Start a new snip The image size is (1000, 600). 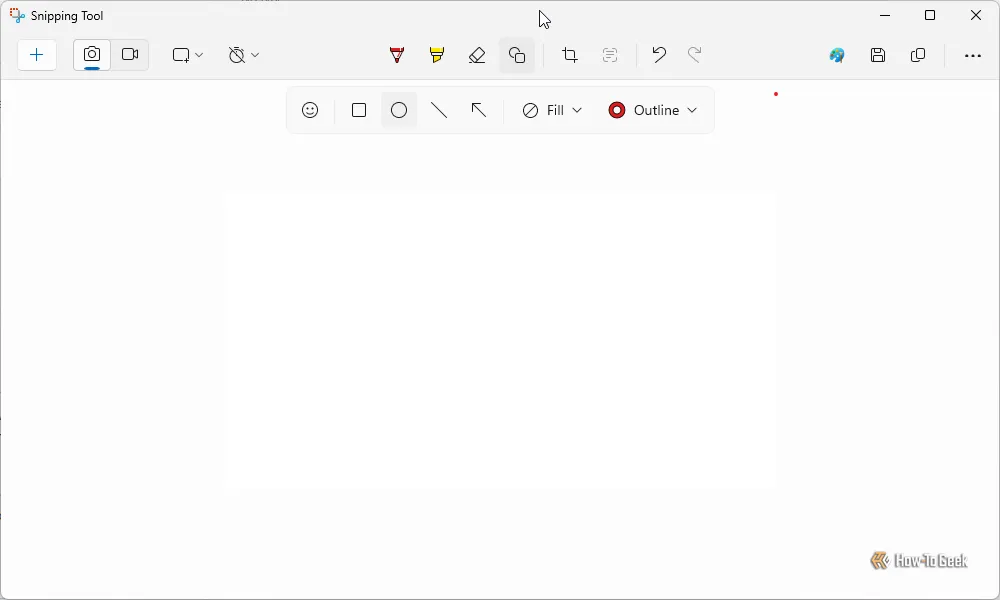37,55
